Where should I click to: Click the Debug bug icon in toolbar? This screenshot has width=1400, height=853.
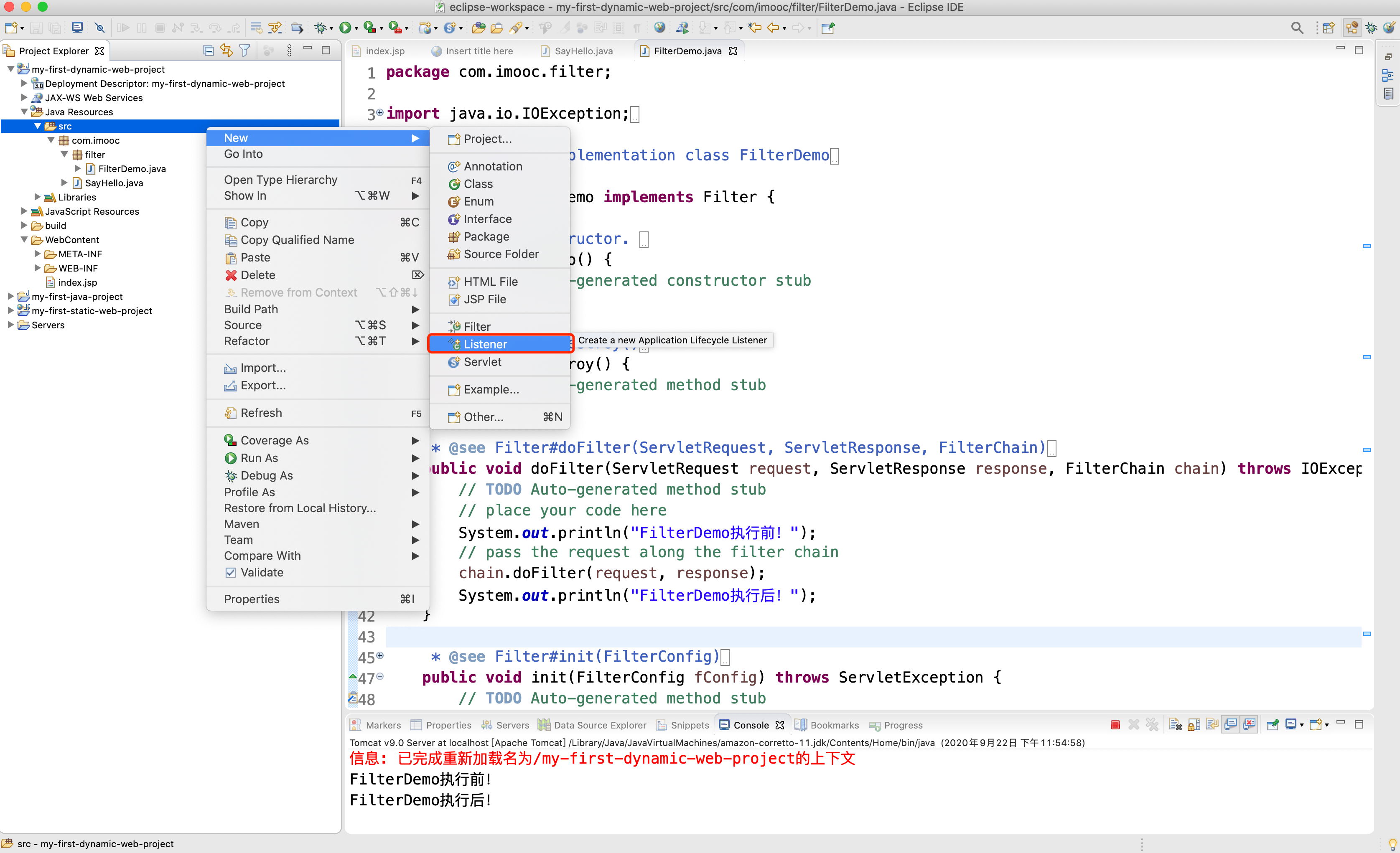321,28
